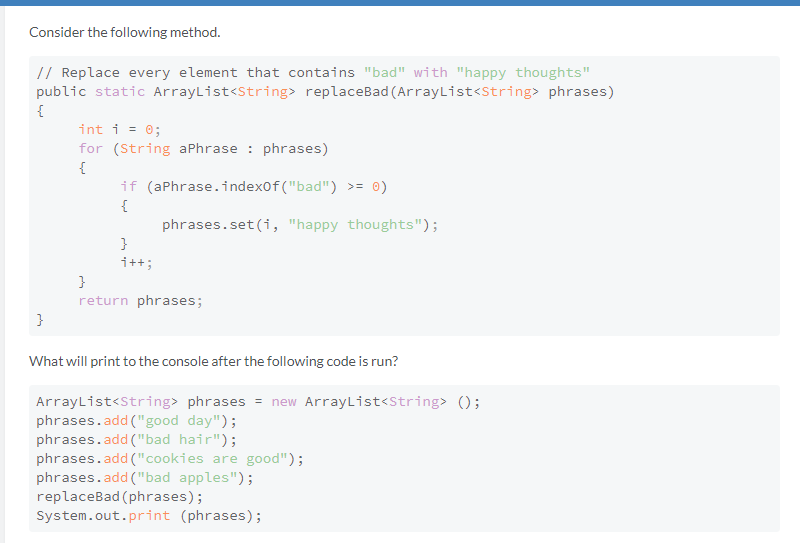Click the replaceBad(phrases); call line

tap(119, 497)
